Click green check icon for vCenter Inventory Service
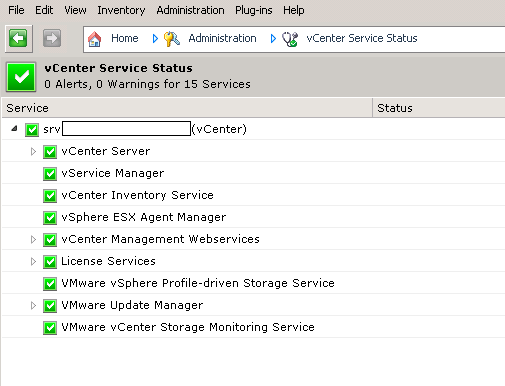 pos(50,196)
